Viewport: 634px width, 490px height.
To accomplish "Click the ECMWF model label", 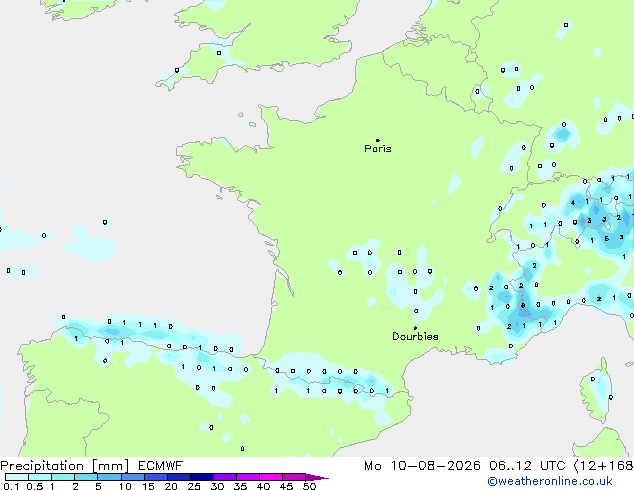I will tap(161, 466).
